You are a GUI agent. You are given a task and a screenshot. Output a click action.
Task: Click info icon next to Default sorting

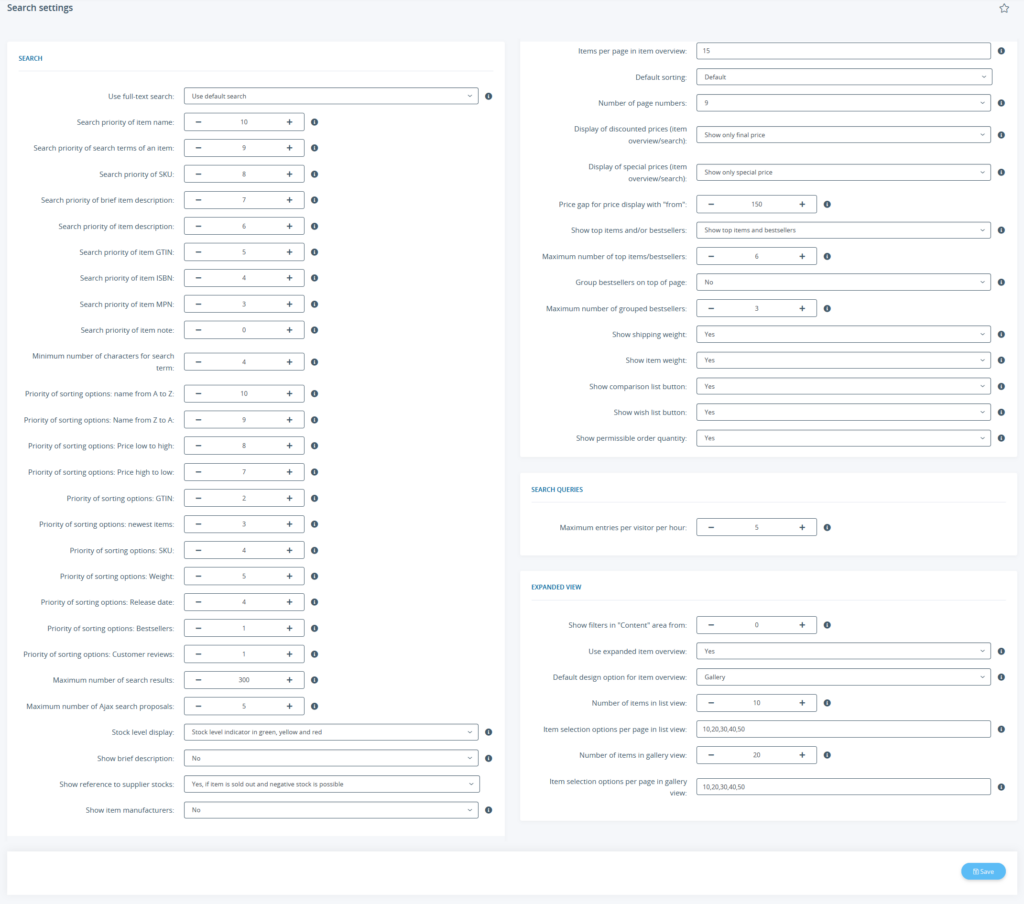(1001, 76)
